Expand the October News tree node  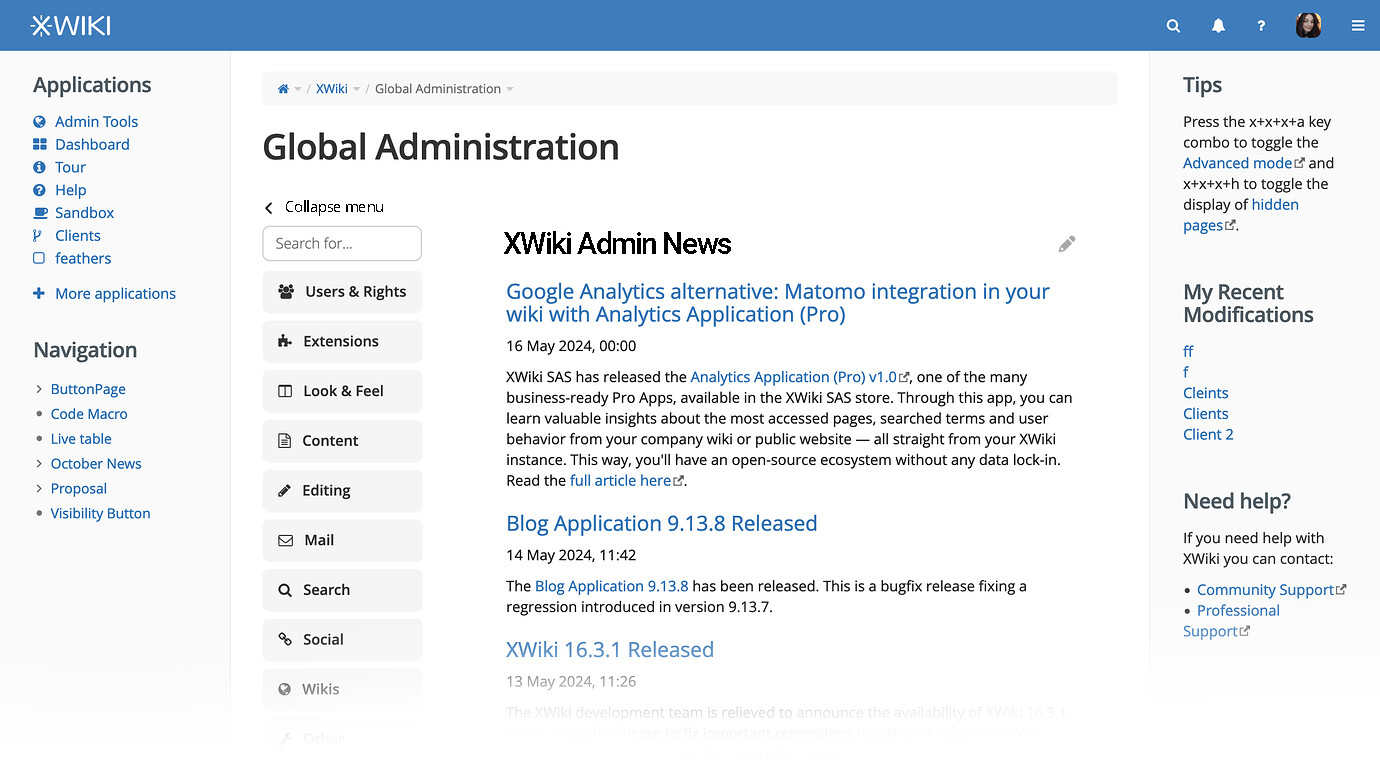pos(39,464)
